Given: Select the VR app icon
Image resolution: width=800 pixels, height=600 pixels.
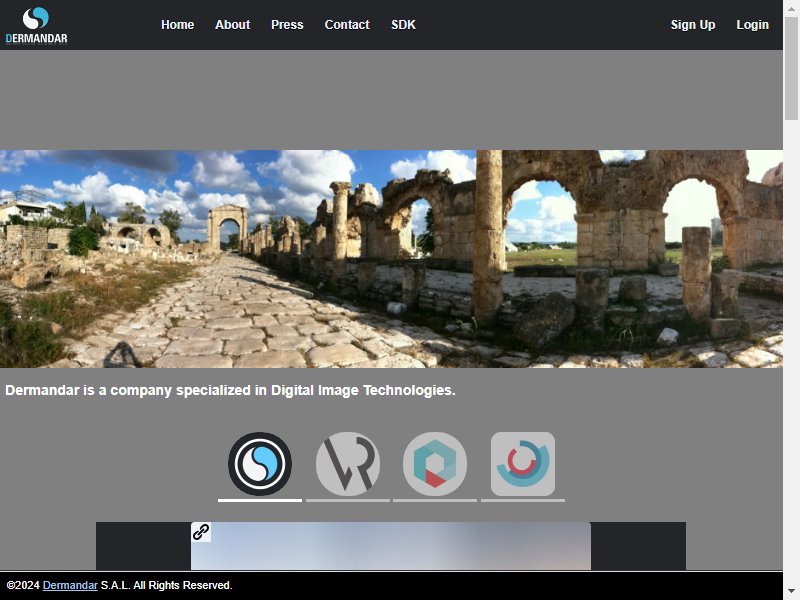Looking at the screenshot, I should (347, 464).
